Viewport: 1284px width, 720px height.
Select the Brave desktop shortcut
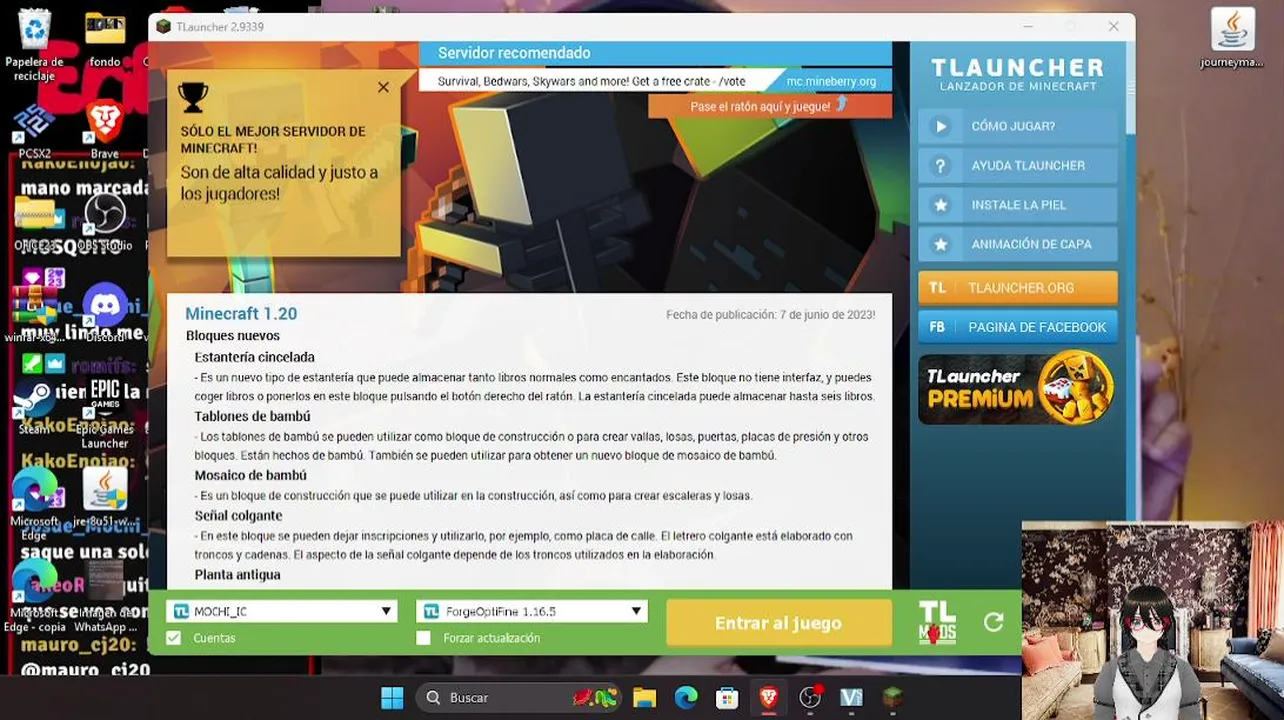[x=105, y=130]
